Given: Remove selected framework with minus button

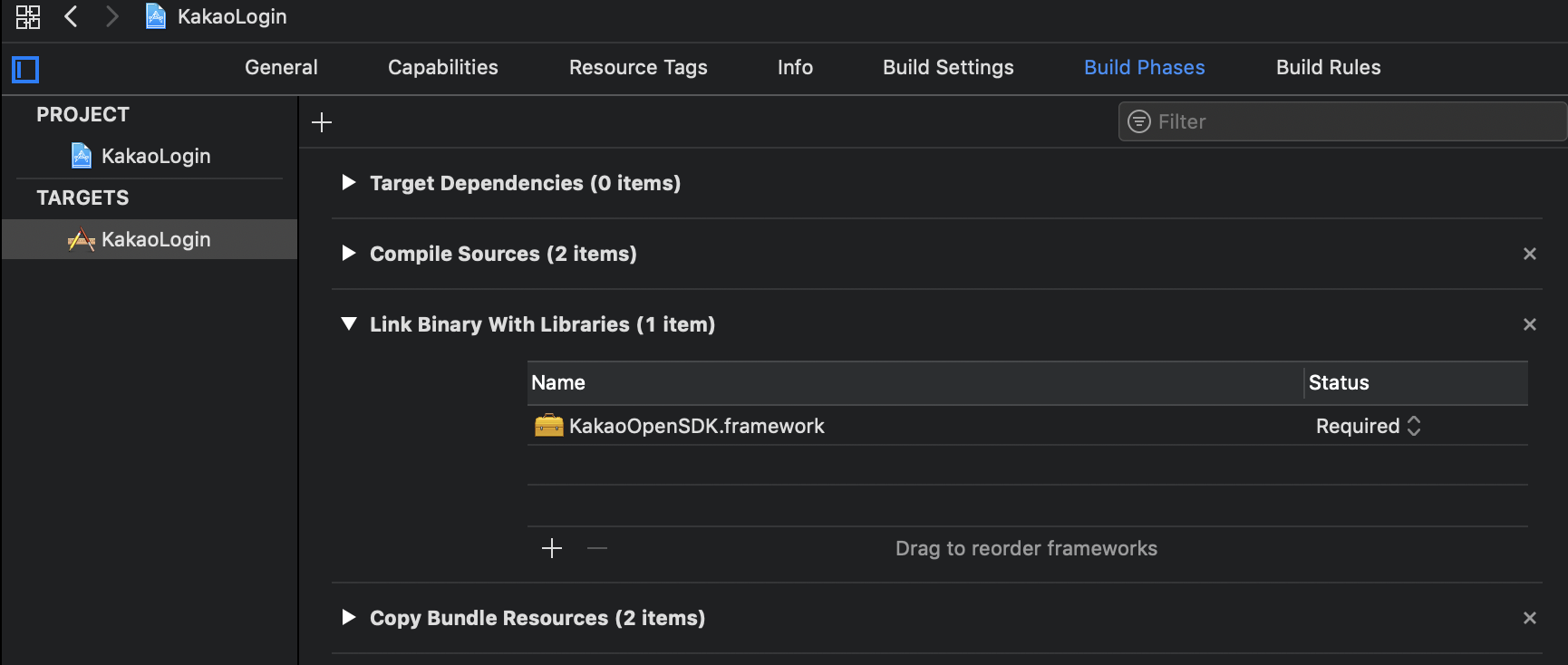Looking at the screenshot, I should 597,548.
